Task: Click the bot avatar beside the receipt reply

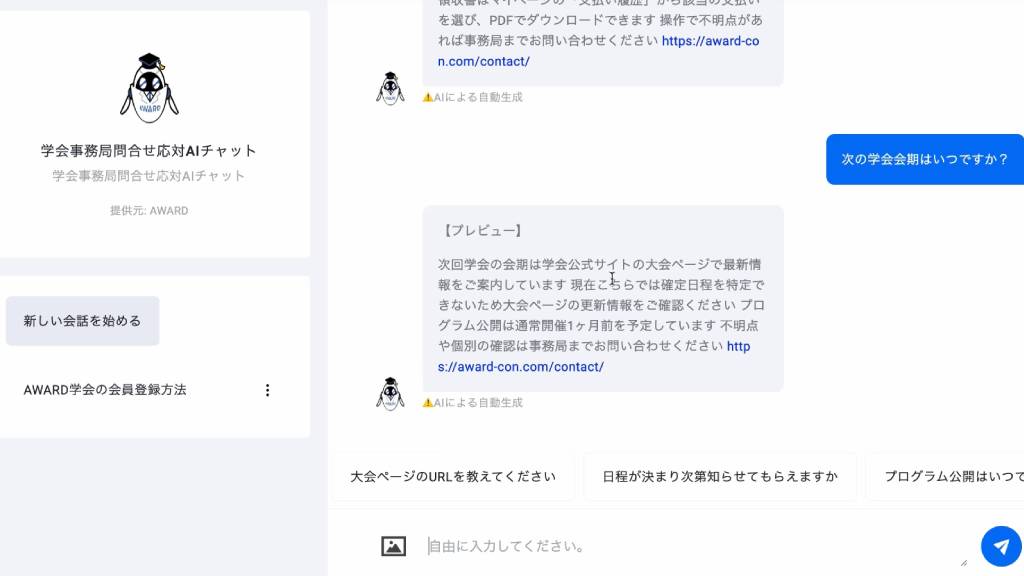Action: point(390,88)
